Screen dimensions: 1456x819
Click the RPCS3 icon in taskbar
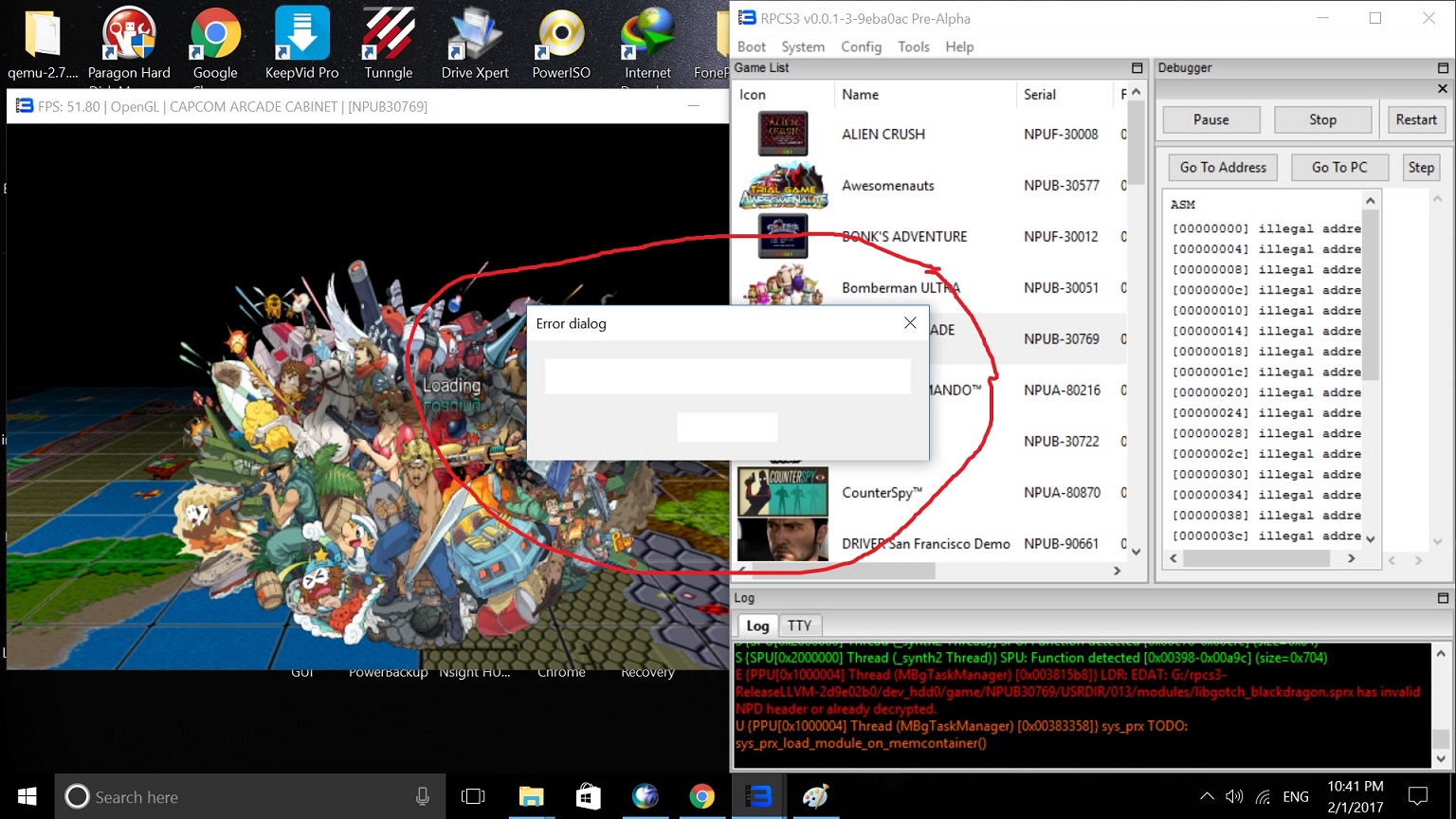coord(758,796)
